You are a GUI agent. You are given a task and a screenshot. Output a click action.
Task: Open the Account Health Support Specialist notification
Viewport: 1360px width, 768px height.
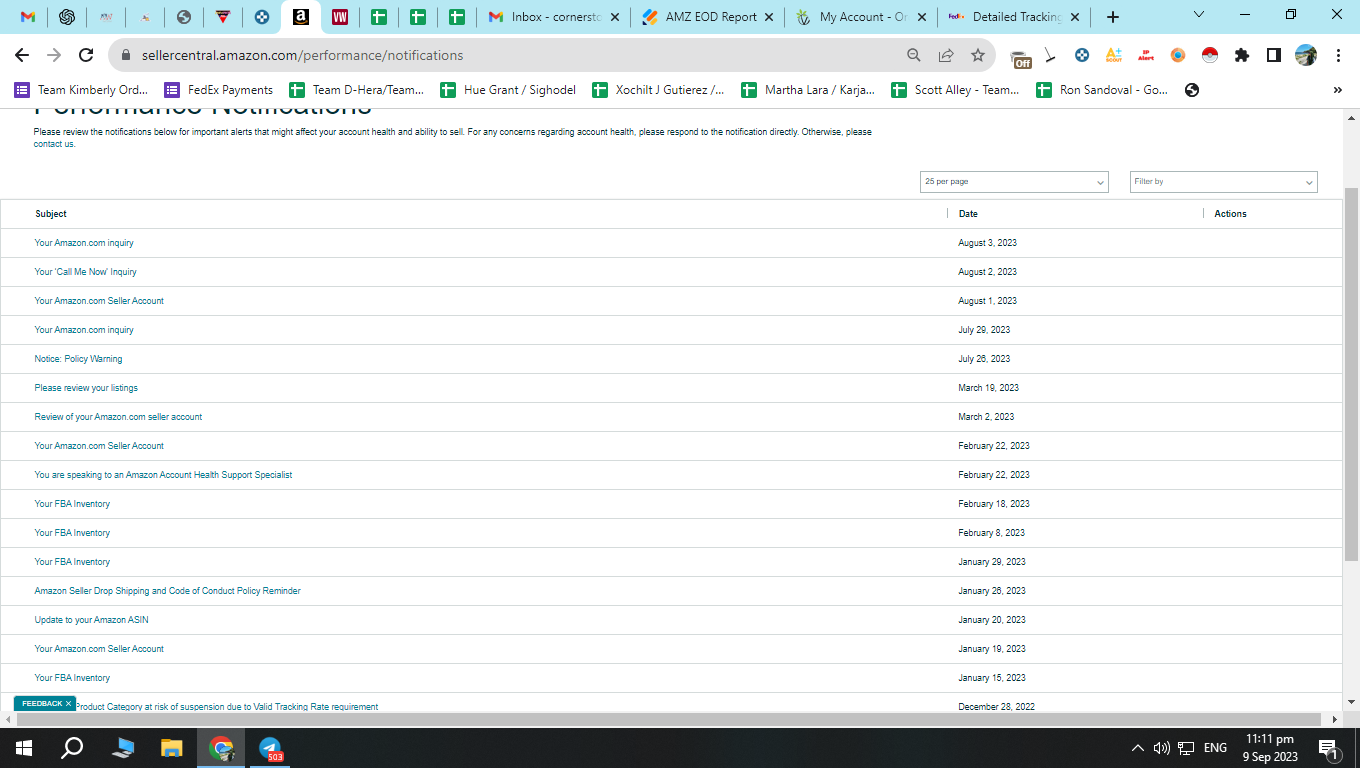coord(163,475)
